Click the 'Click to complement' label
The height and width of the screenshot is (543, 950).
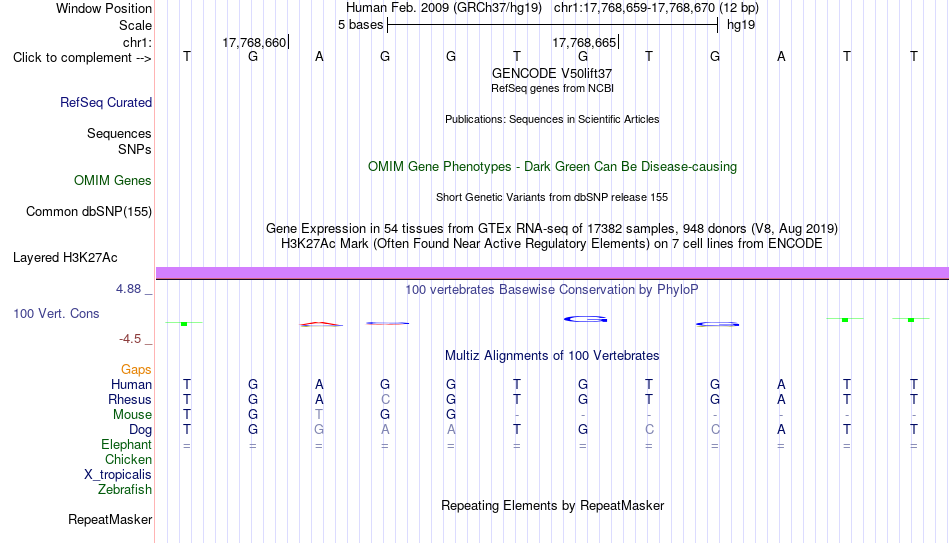[82, 58]
